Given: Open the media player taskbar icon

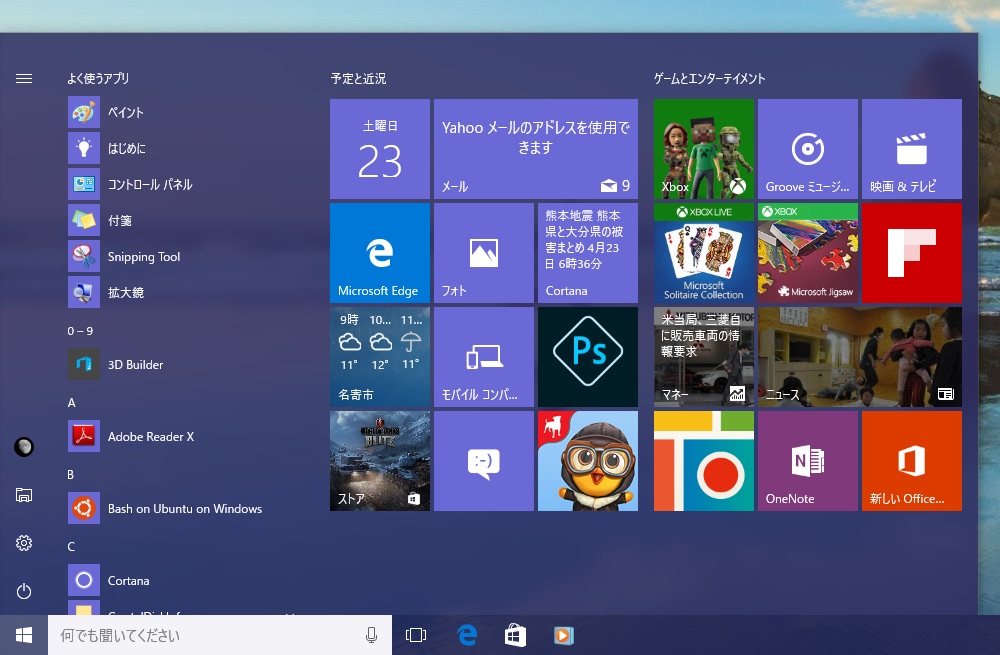Looking at the screenshot, I should click(564, 635).
